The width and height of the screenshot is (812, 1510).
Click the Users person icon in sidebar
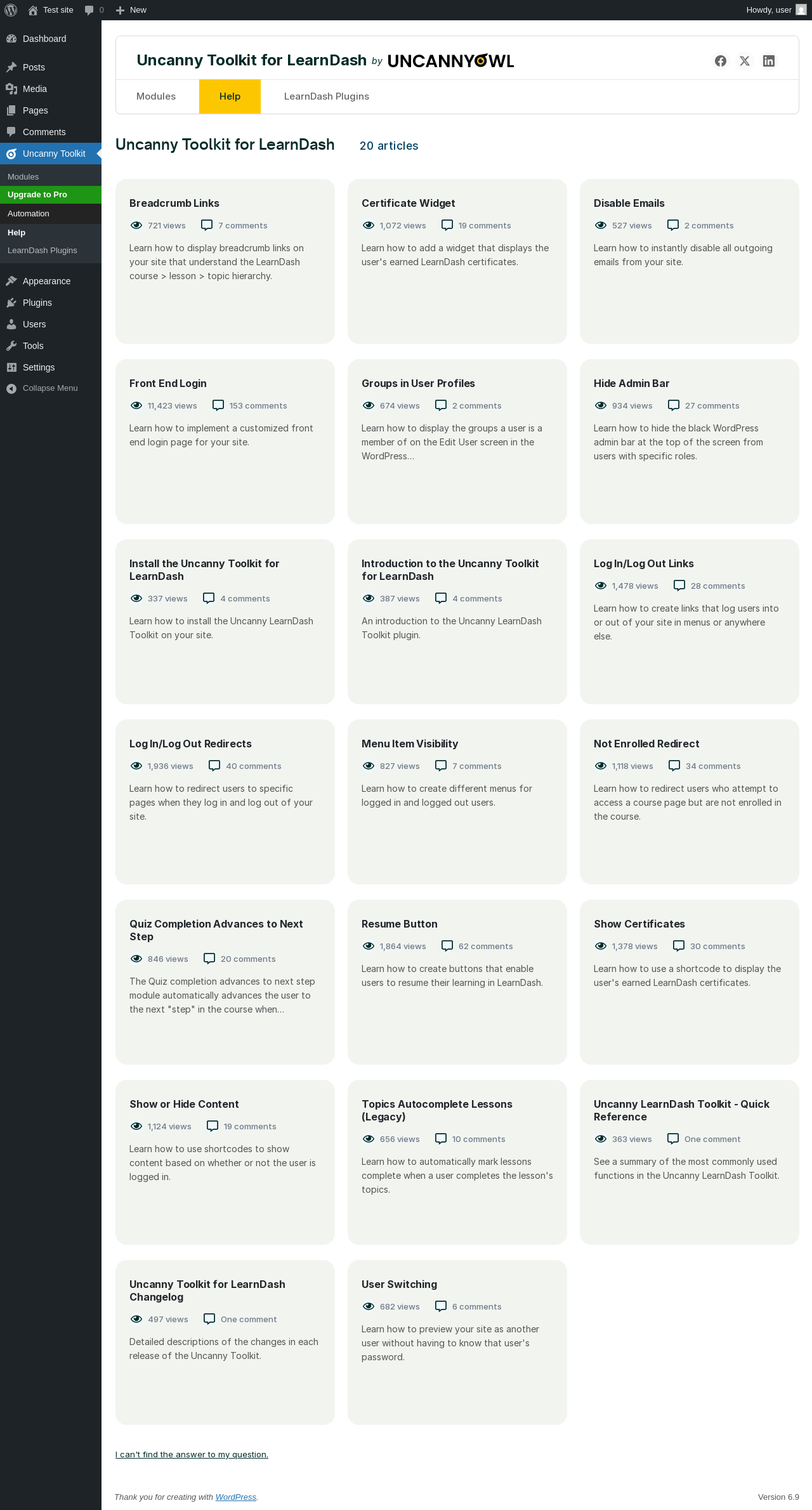[11, 324]
